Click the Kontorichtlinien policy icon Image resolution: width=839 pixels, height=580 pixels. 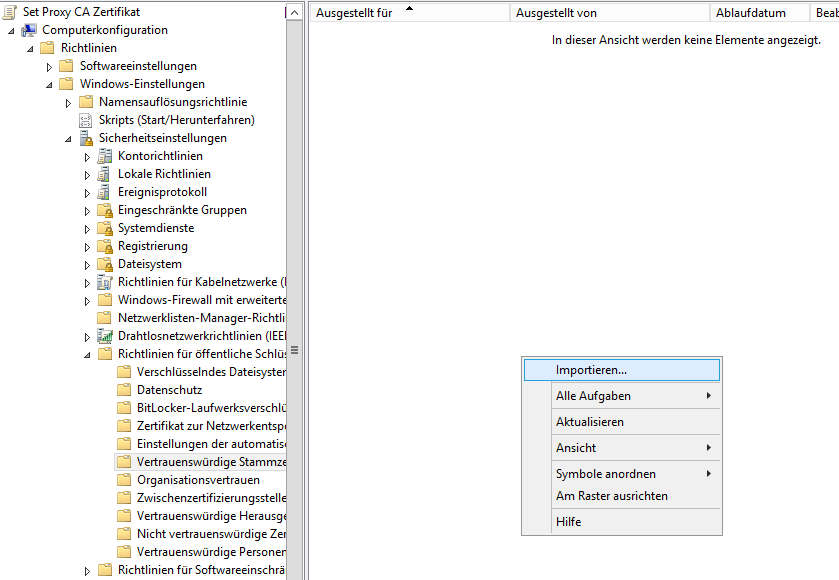tap(105, 156)
